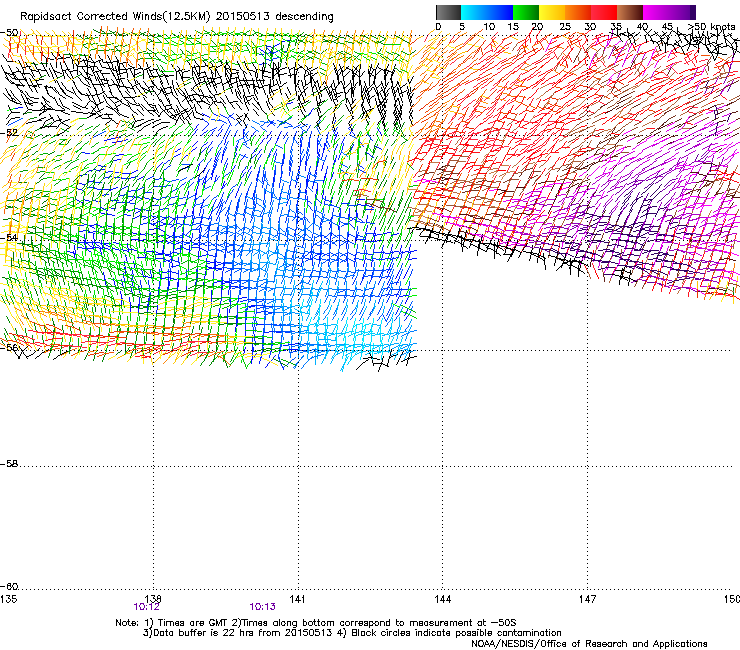Viewport: 740px width, 650px height.
Task: Click the 147 longitude axis label
Action: click(x=587, y=599)
